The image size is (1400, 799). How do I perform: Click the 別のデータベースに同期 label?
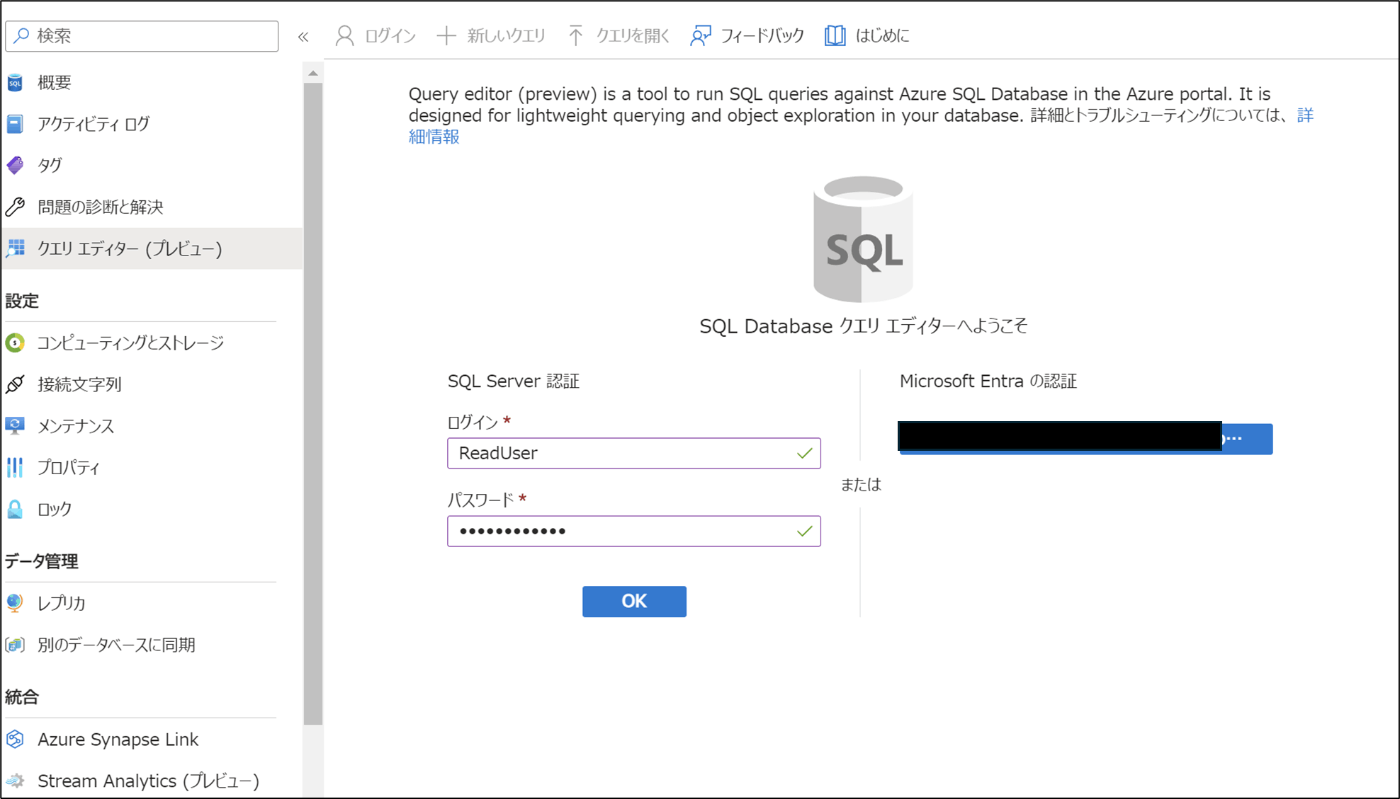click(117, 645)
